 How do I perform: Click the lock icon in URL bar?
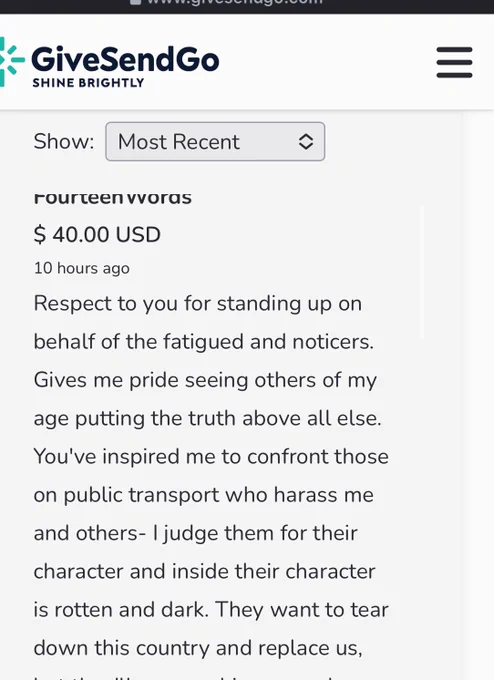point(135,2)
